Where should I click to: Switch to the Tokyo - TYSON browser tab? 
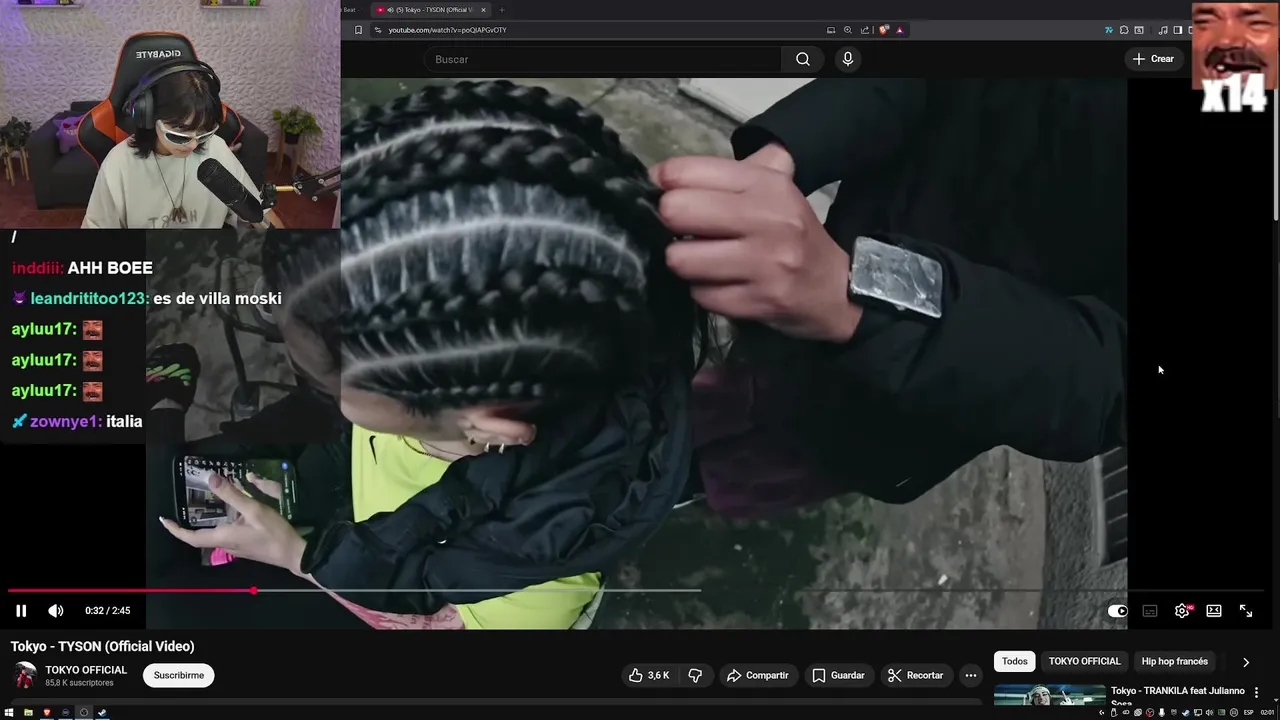click(430, 10)
